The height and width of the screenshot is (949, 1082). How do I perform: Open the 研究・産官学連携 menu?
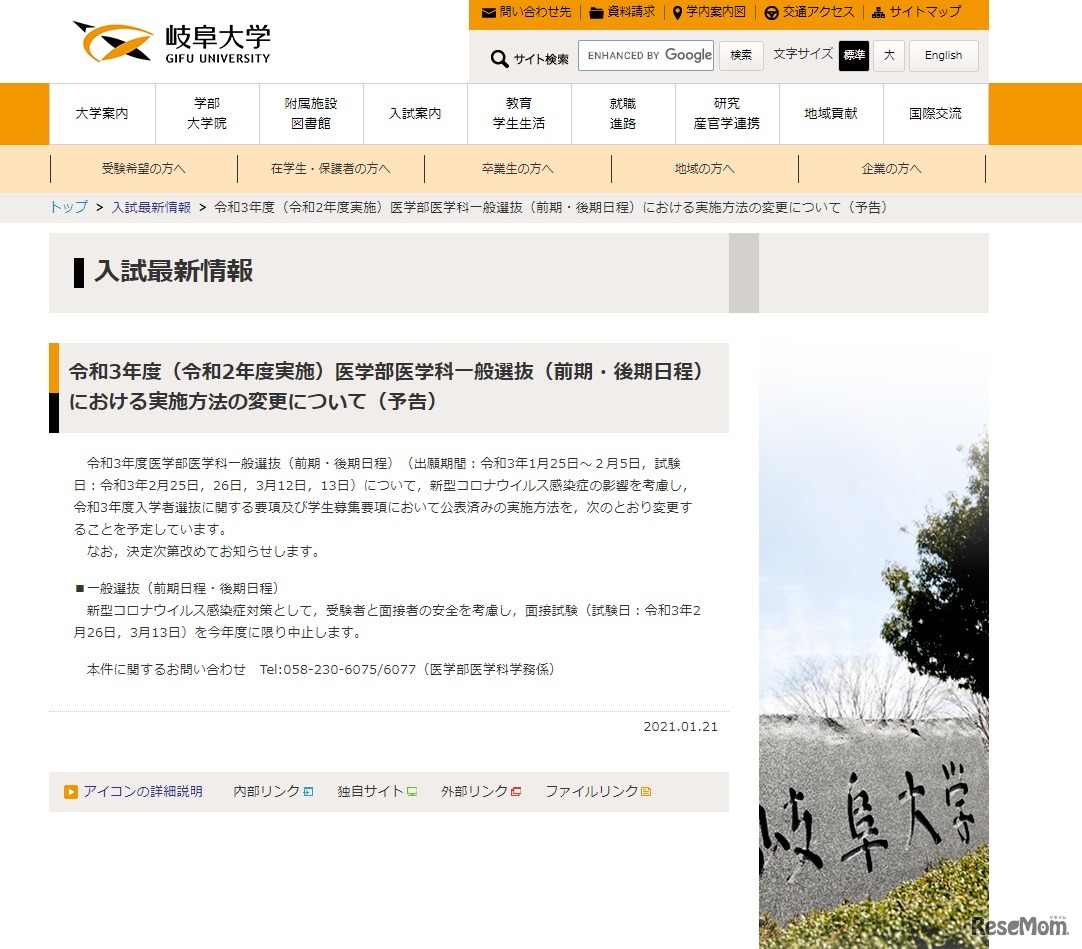(x=725, y=113)
